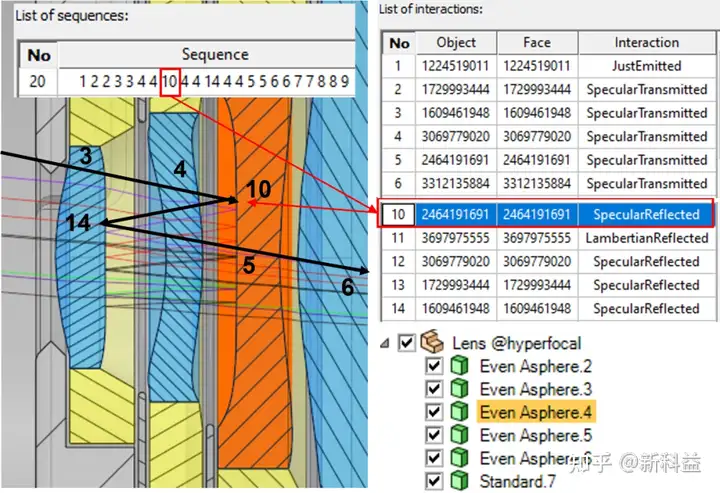Click the sequence string cell in row 20
Screen dimensions: 720x493
coord(207,81)
